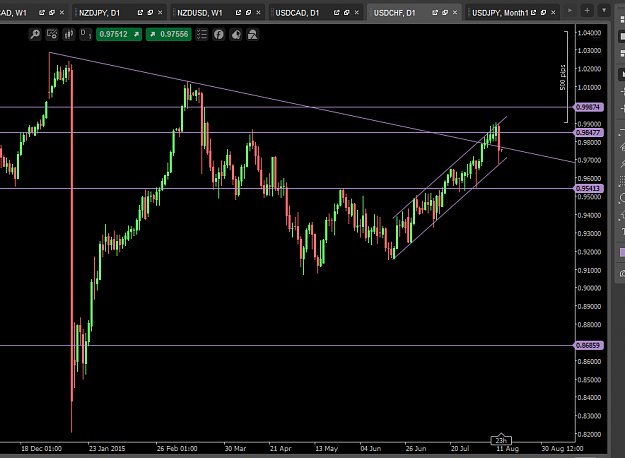Image resolution: width=625 pixels, height=458 pixels.
Task: Select the 0.95413 horizontal line label
Action: tap(588, 189)
